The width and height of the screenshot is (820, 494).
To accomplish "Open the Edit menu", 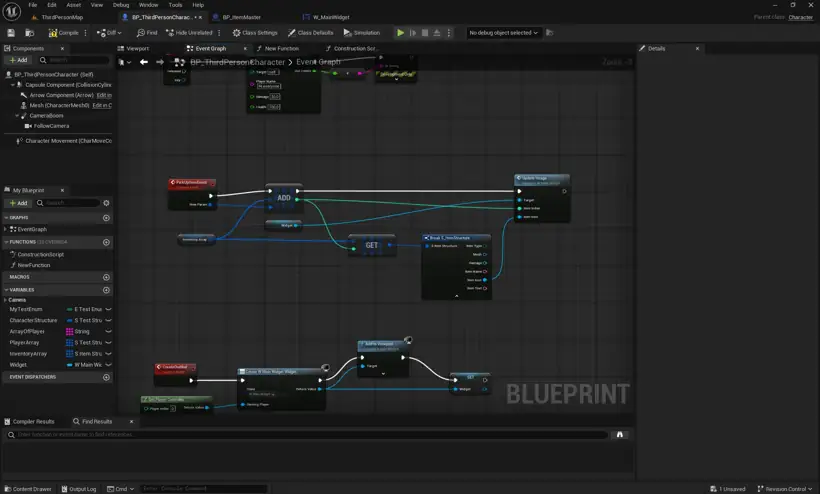I will click(52, 5).
